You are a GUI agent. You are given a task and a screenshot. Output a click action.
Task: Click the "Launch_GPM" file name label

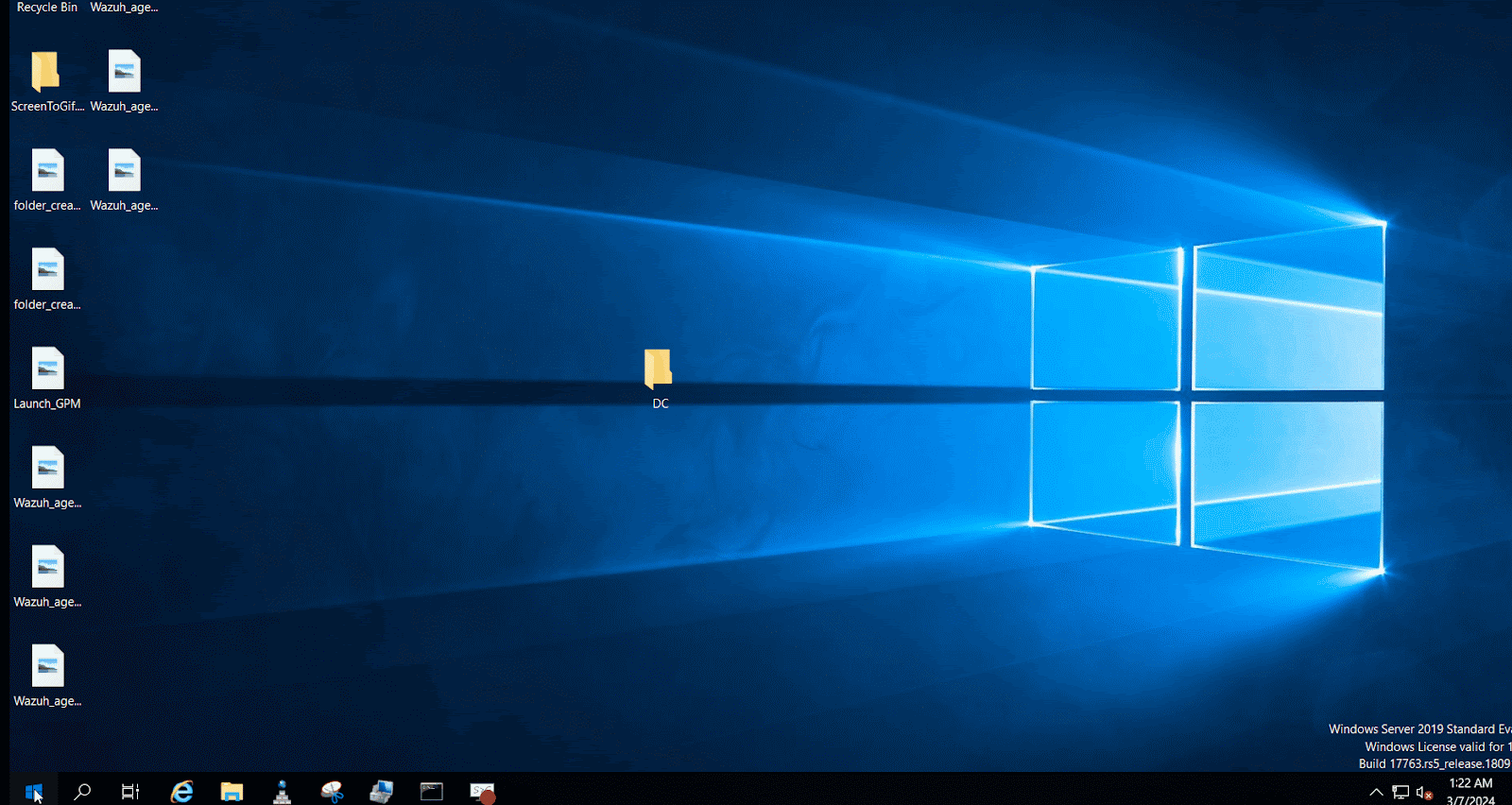click(47, 403)
